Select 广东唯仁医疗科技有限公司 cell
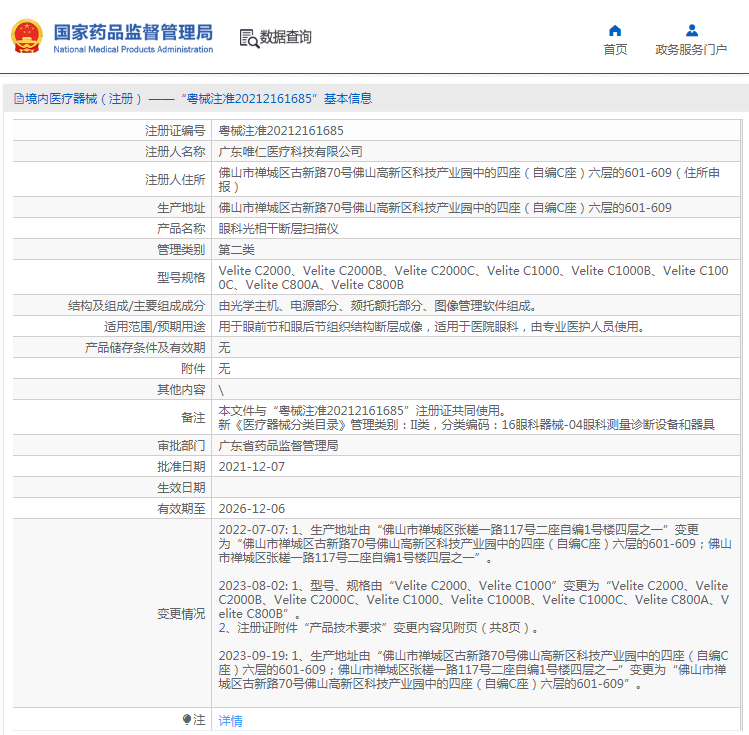This screenshot has height=735, width=749. [x=290, y=152]
